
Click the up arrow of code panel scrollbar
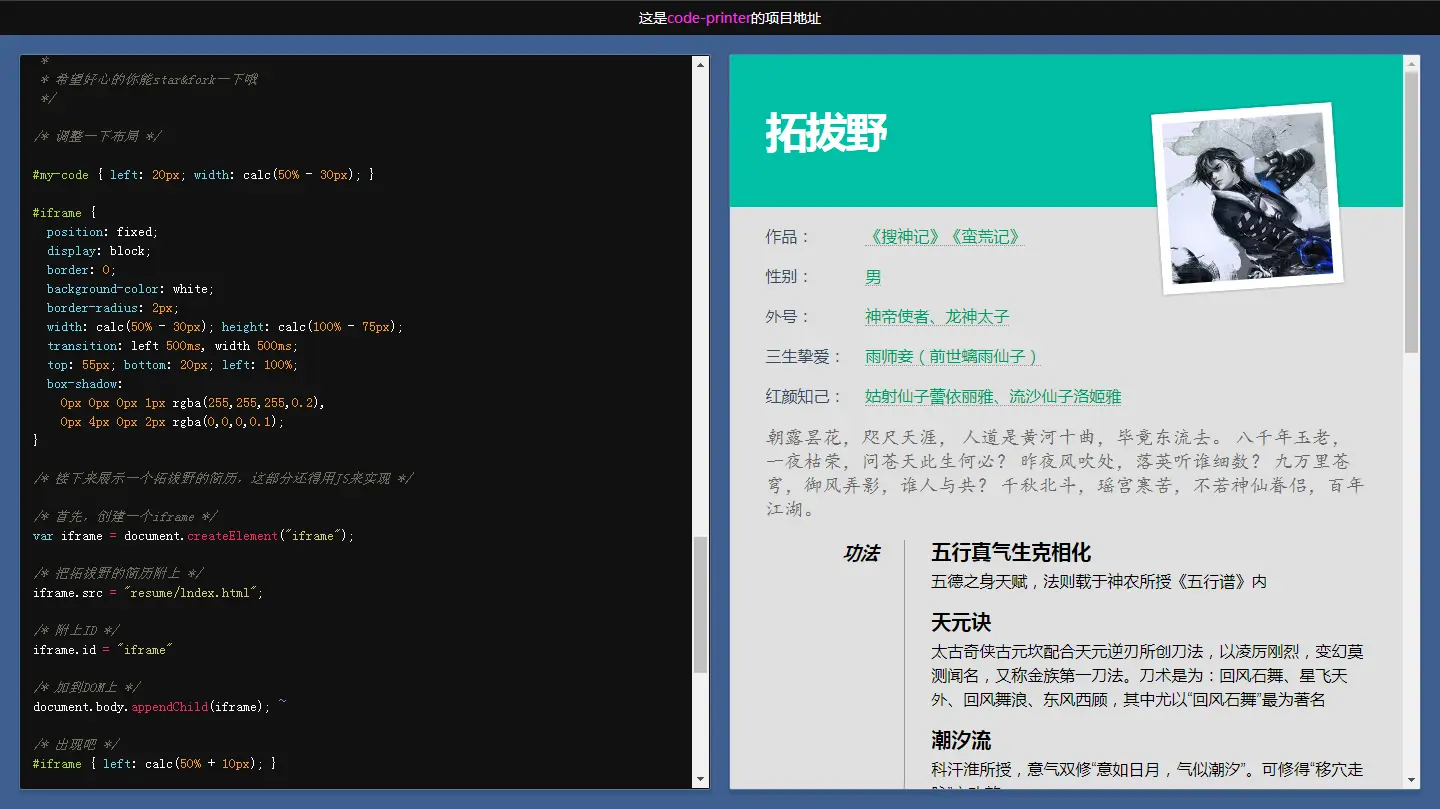(701, 63)
